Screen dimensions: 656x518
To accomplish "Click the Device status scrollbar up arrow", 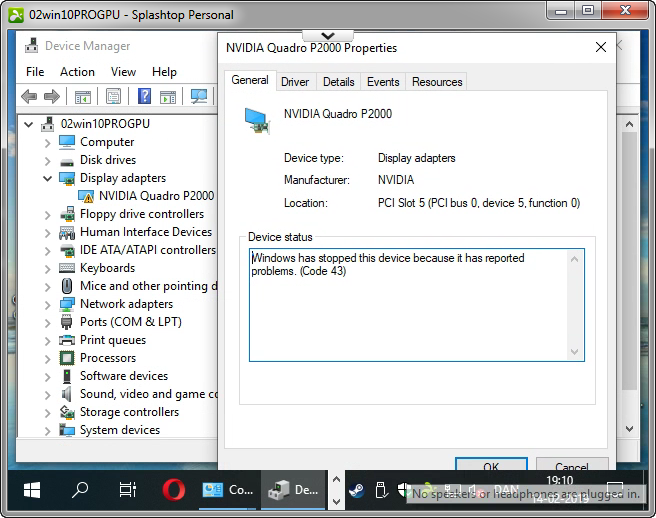I will click(574, 259).
